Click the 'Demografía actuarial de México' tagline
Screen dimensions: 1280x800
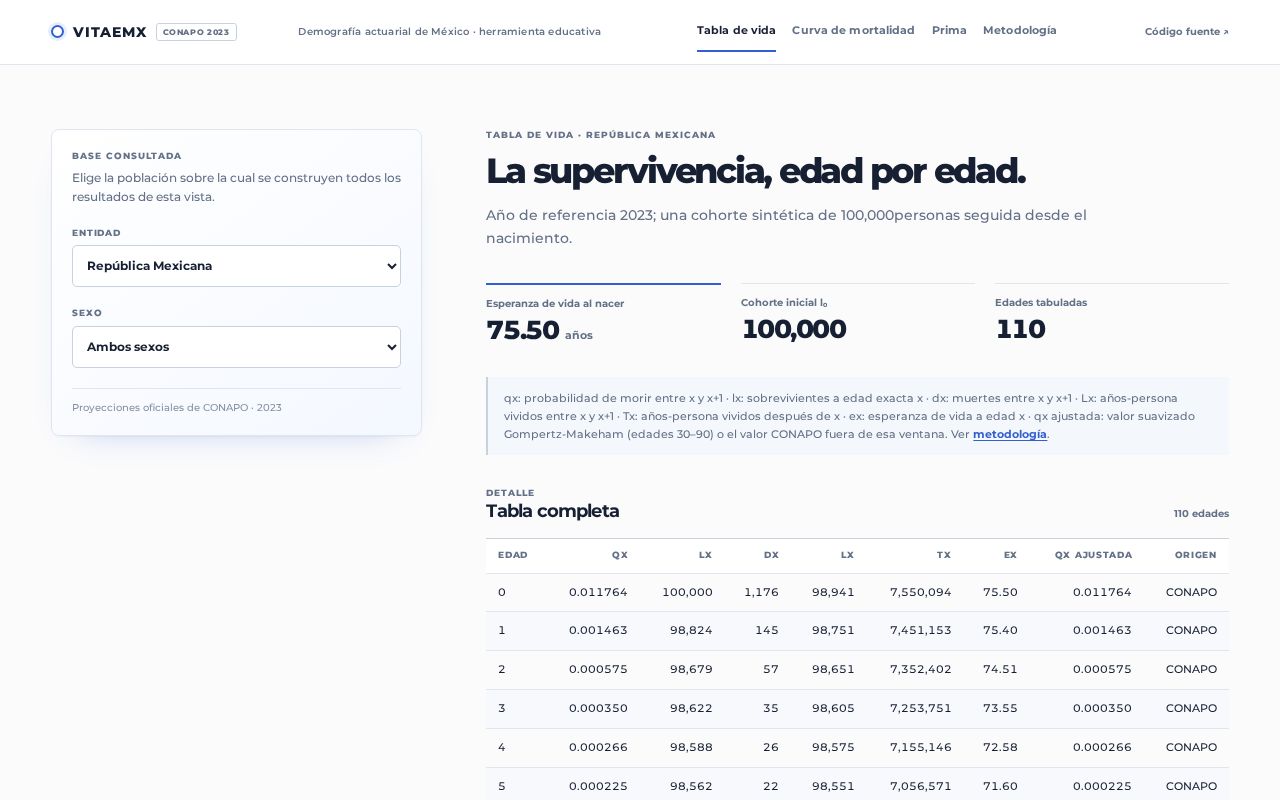[384, 32]
